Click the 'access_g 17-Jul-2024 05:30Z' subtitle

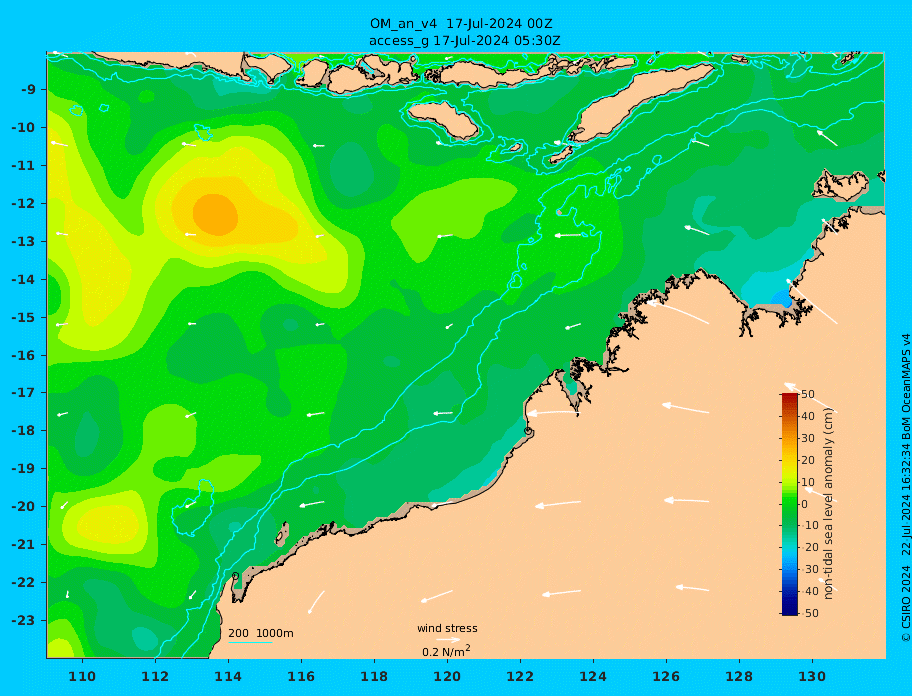click(x=465, y=41)
